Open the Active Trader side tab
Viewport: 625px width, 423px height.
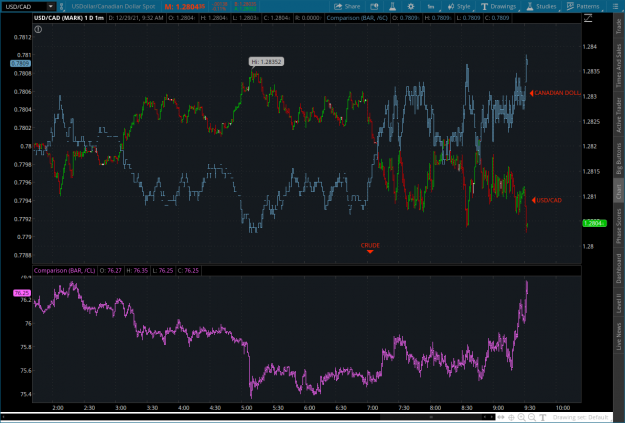(x=619, y=115)
